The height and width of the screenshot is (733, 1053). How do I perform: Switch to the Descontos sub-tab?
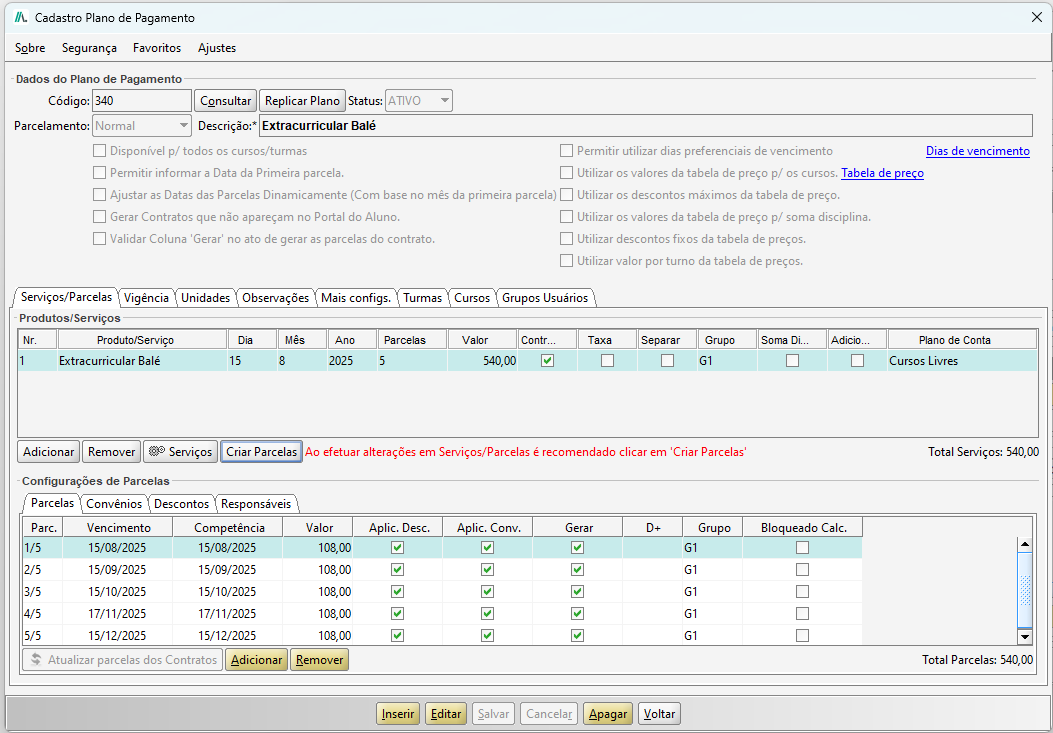[181, 503]
